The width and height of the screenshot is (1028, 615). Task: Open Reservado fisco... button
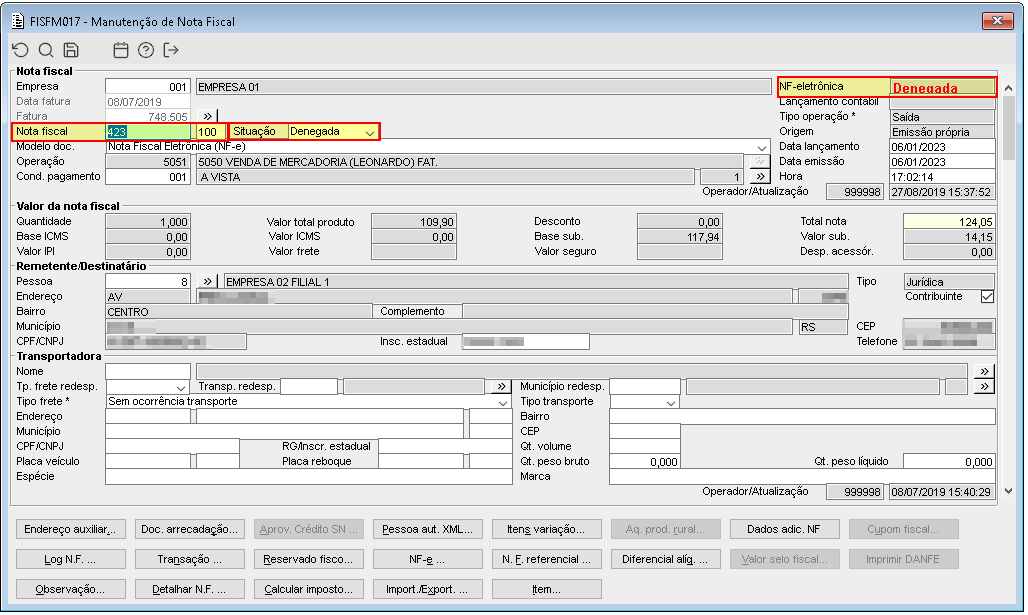click(308, 559)
